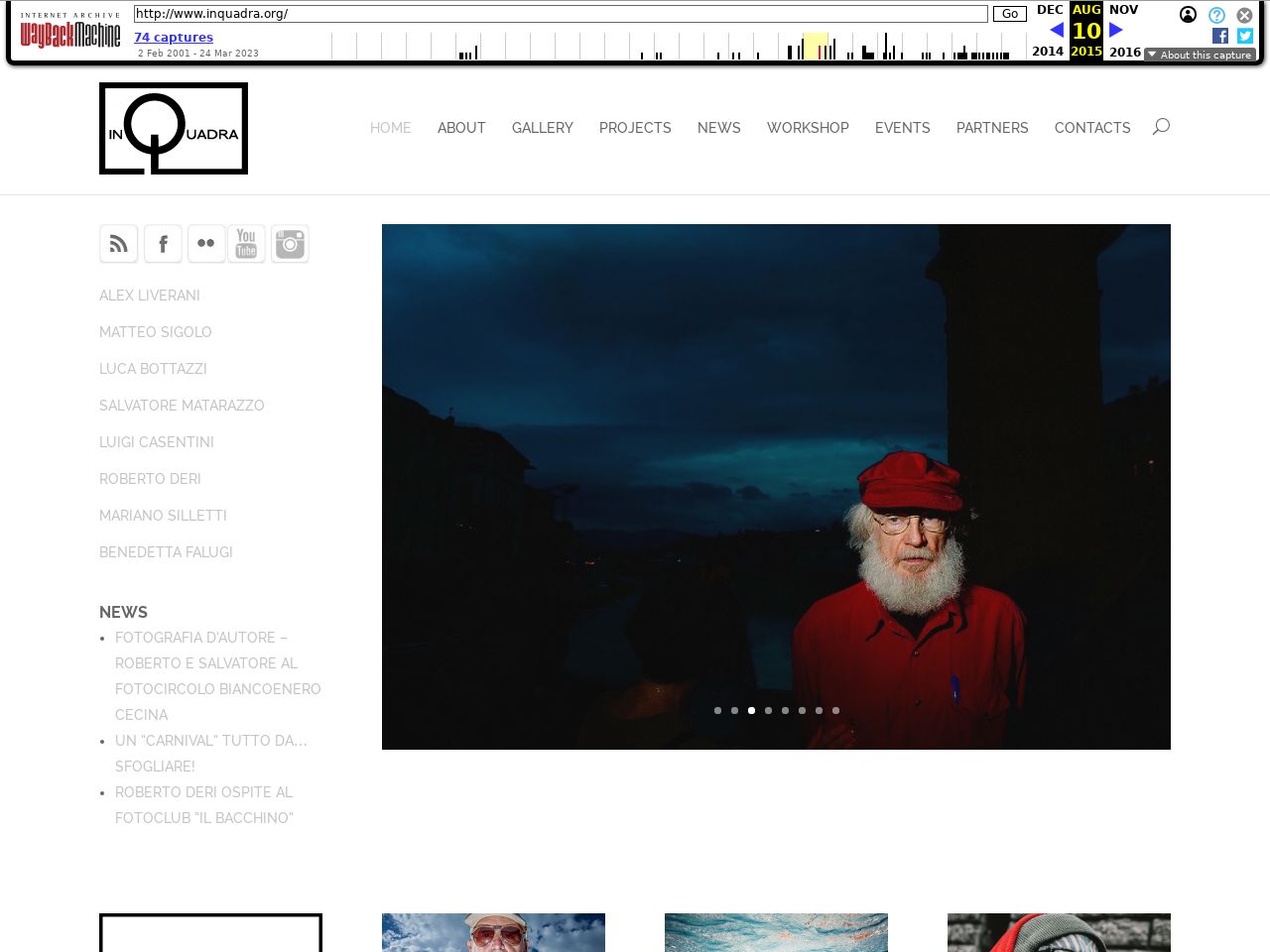
Task: Expand the About this capture dropdown
Action: pos(1200,55)
